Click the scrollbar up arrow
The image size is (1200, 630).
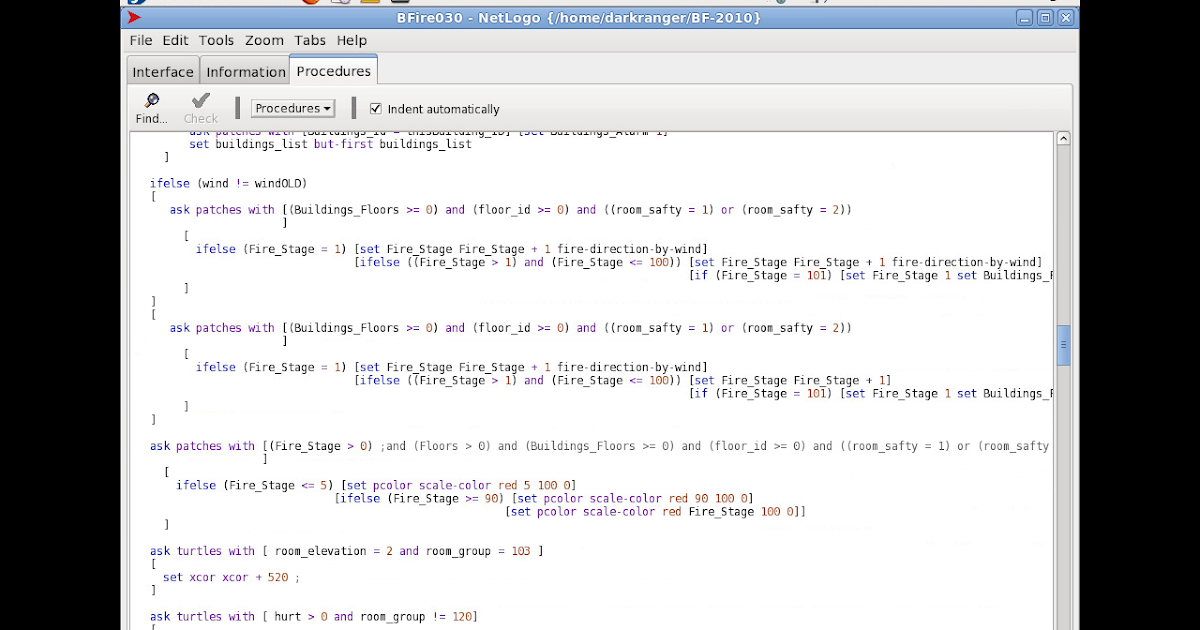(1063, 138)
